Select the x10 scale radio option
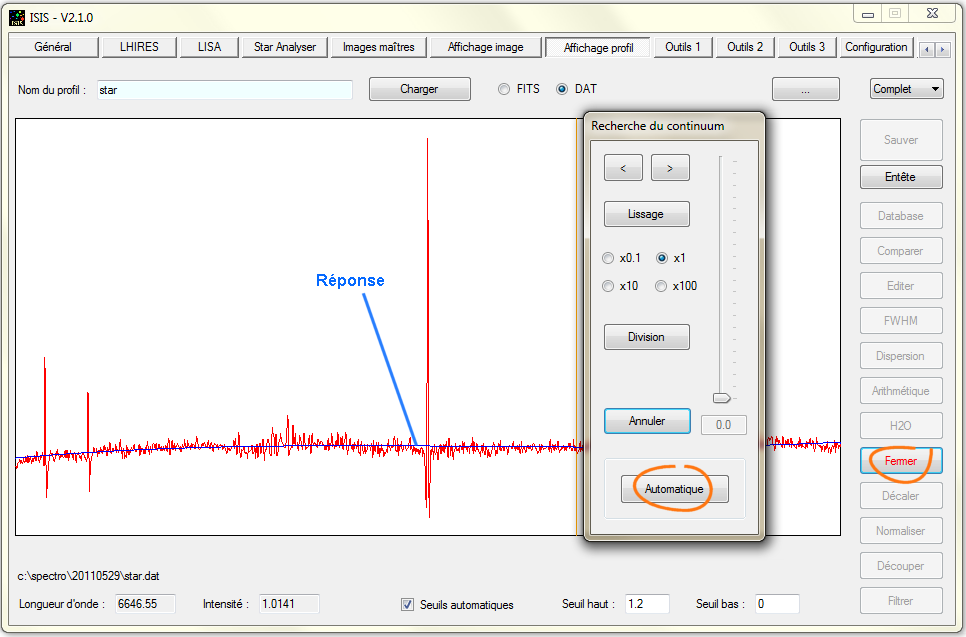Viewport: 966px width, 637px height. 608,286
